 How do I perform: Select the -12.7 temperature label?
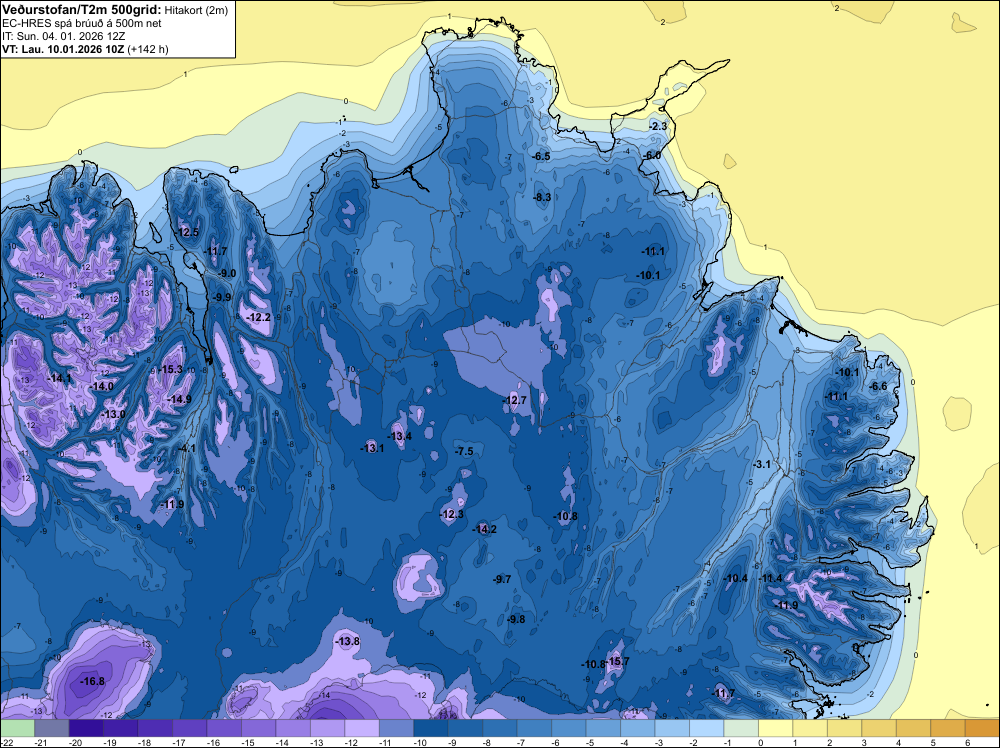pos(515,400)
